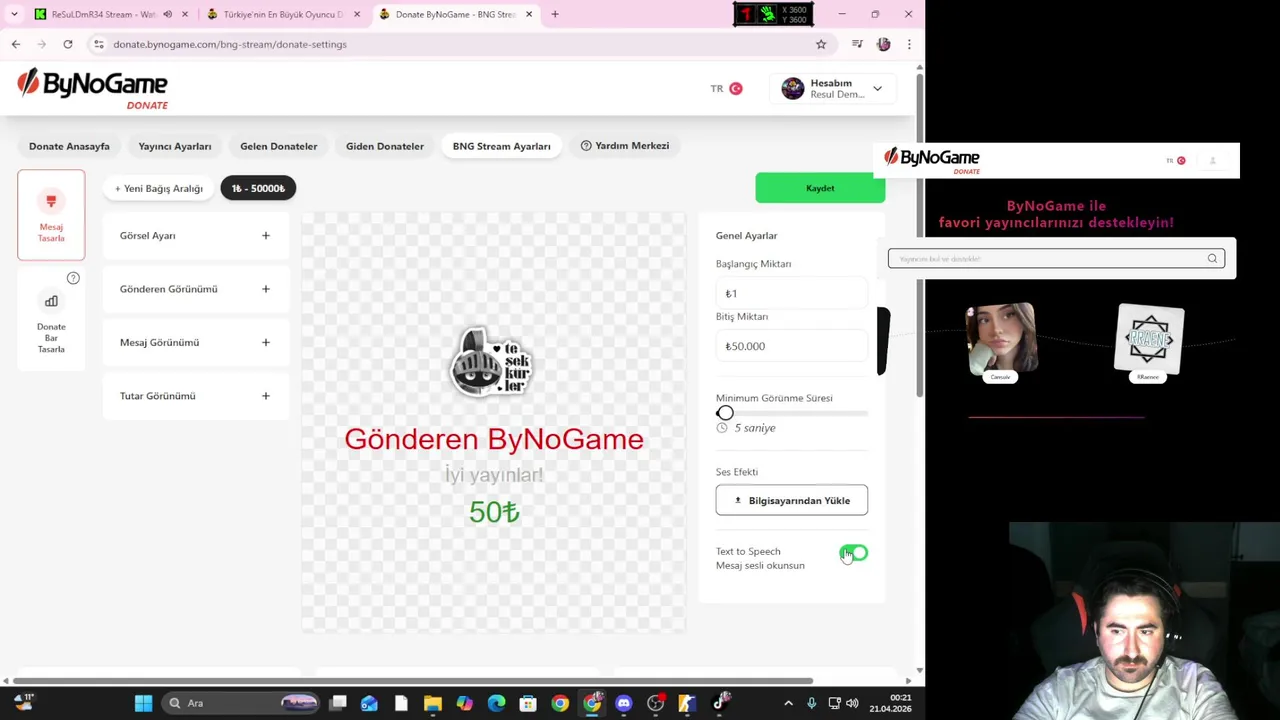Click the ByNoGame Donate logo

click(92, 88)
